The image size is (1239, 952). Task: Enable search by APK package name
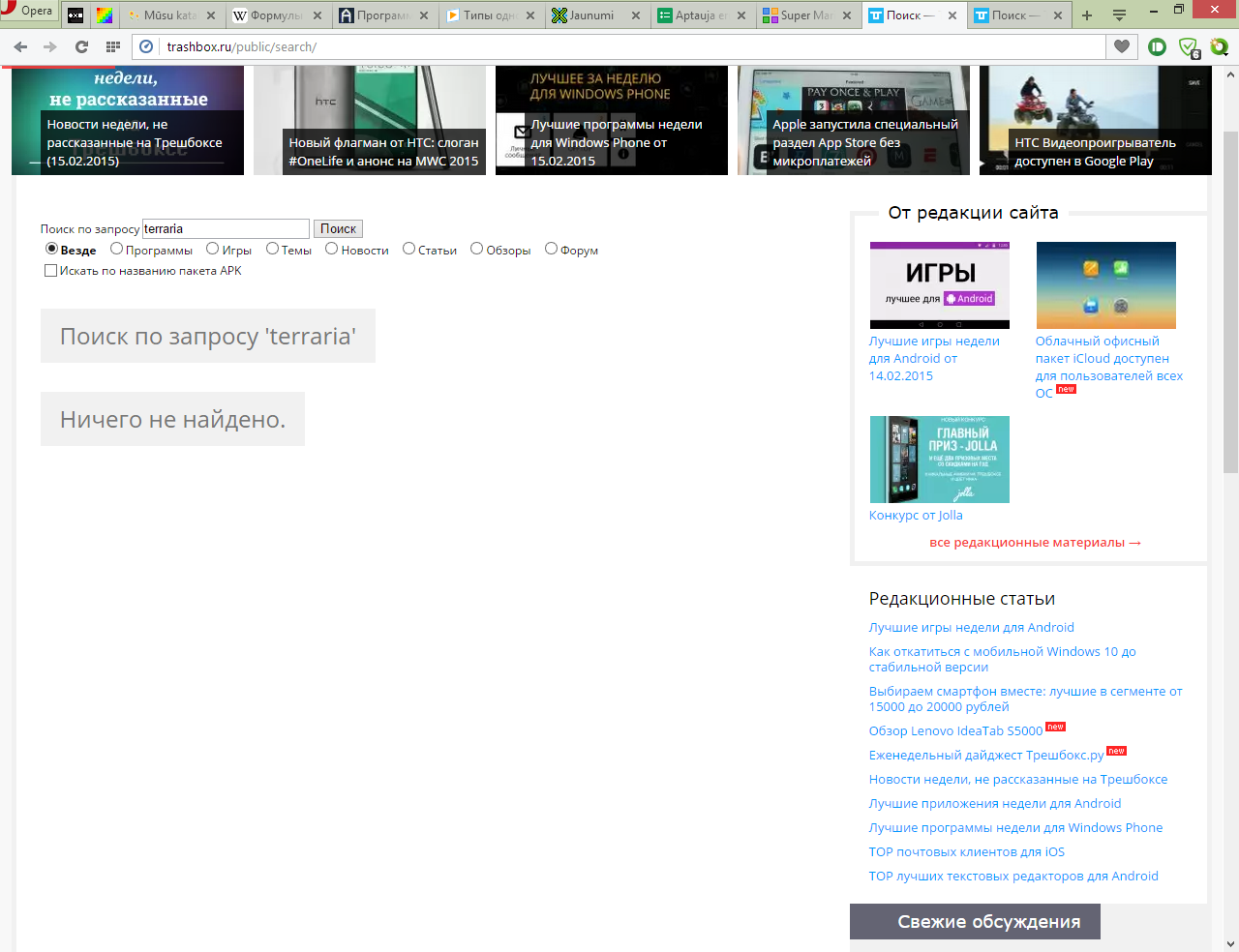click(50, 271)
